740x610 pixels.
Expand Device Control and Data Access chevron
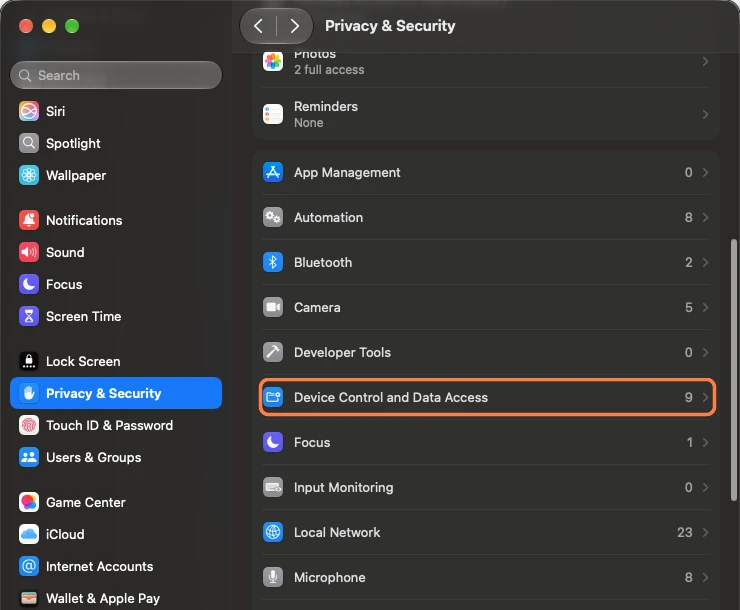pos(705,397)
